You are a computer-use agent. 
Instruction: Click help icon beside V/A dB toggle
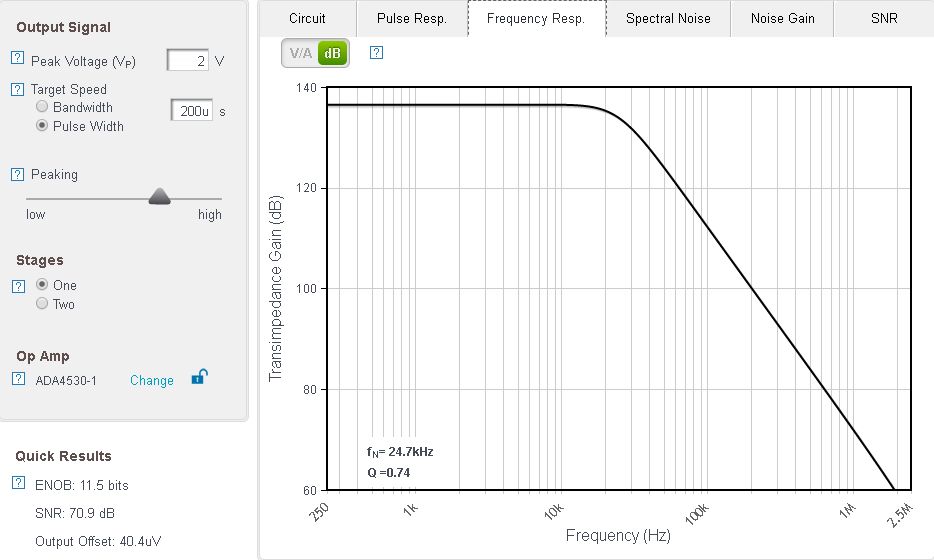[x=376, y=53]
